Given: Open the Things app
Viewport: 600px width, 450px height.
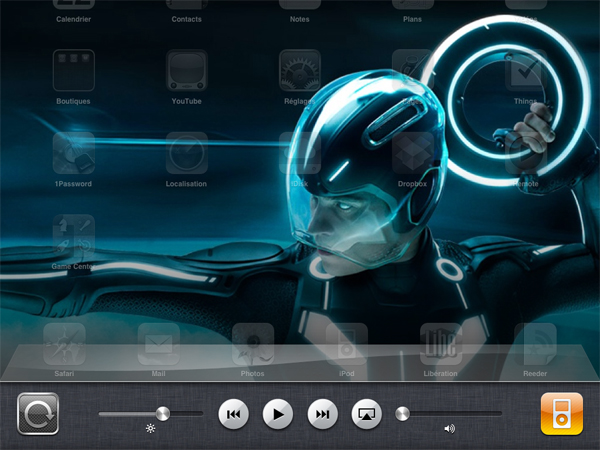Looking at the screenshot, I should [526, 70].
